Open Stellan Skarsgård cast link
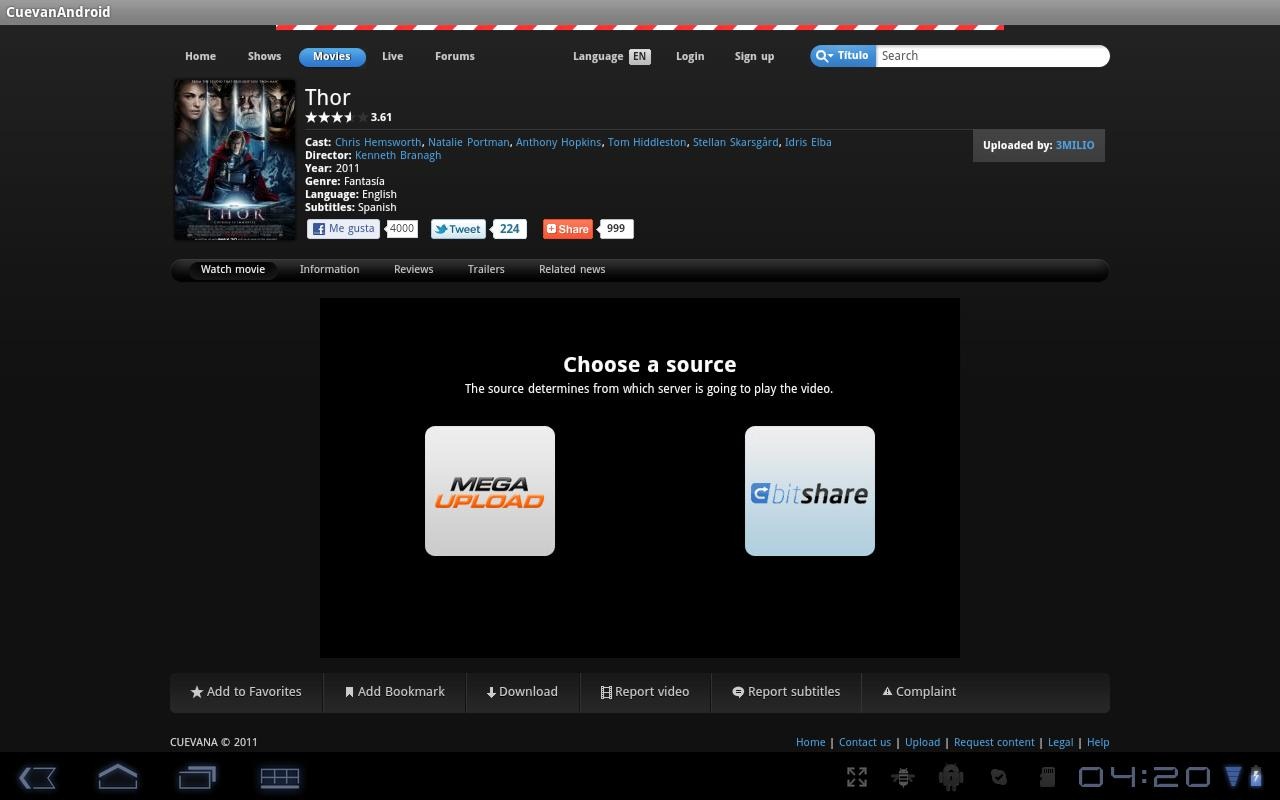 point(736,142)
